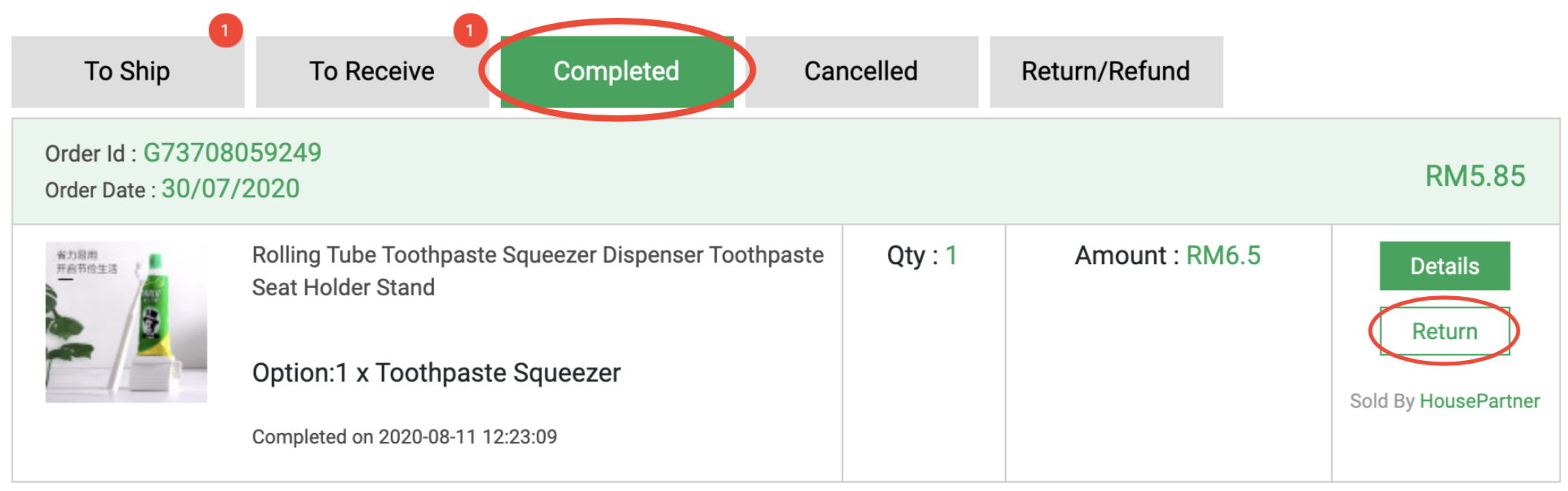
Task: Open the toothpaste squeezer product thumbnail
Action: 127,321
